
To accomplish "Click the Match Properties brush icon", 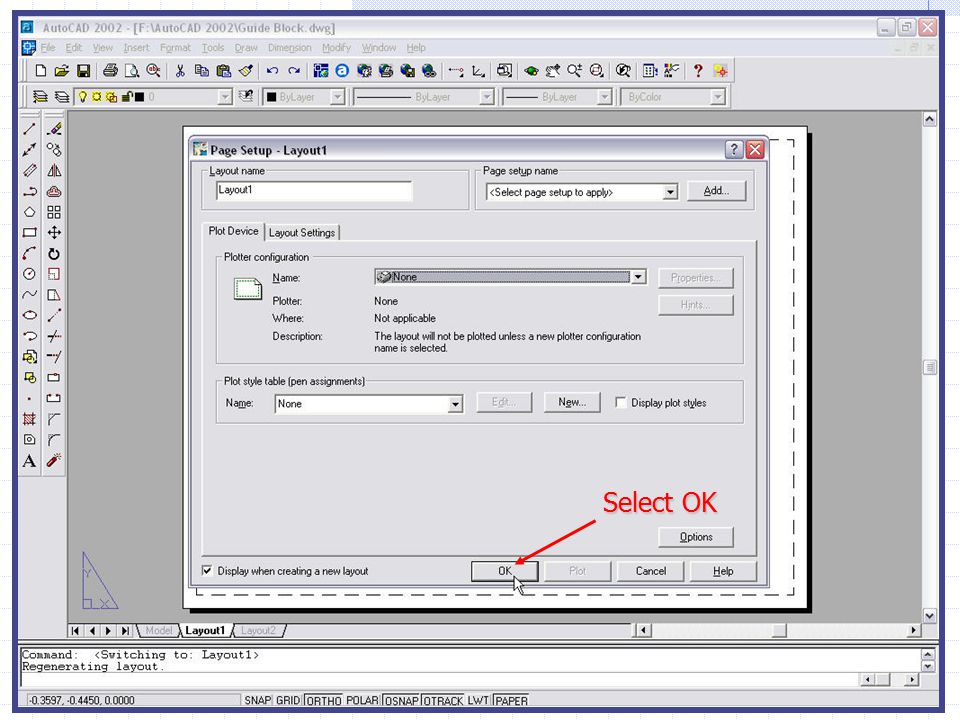I will tap(246, 71).
